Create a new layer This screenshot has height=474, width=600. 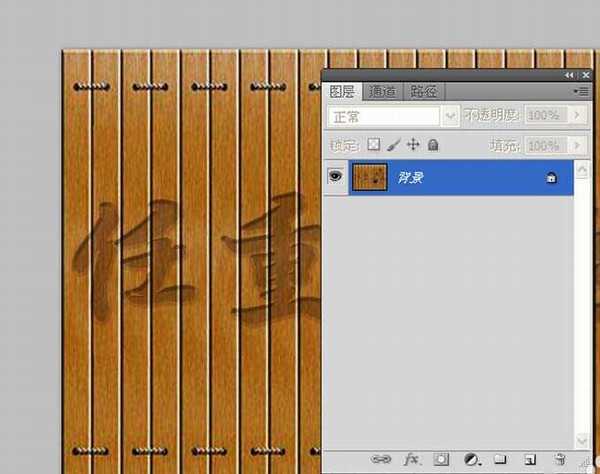(x=529, y=459)
